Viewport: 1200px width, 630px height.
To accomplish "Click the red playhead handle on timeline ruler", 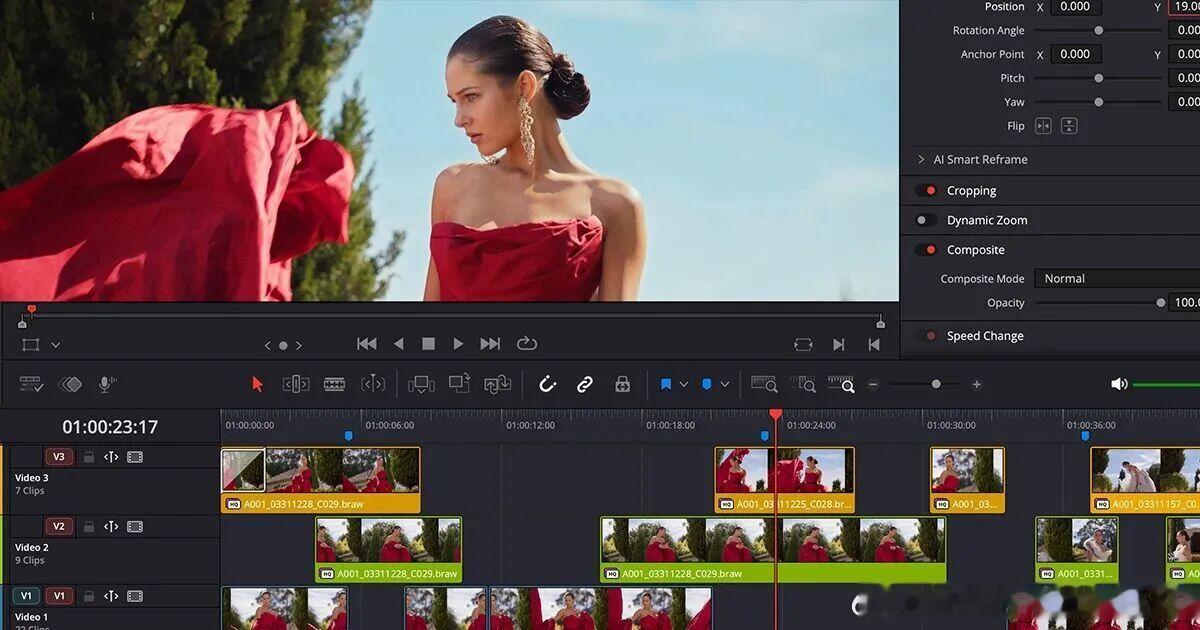I will point(775,414).
